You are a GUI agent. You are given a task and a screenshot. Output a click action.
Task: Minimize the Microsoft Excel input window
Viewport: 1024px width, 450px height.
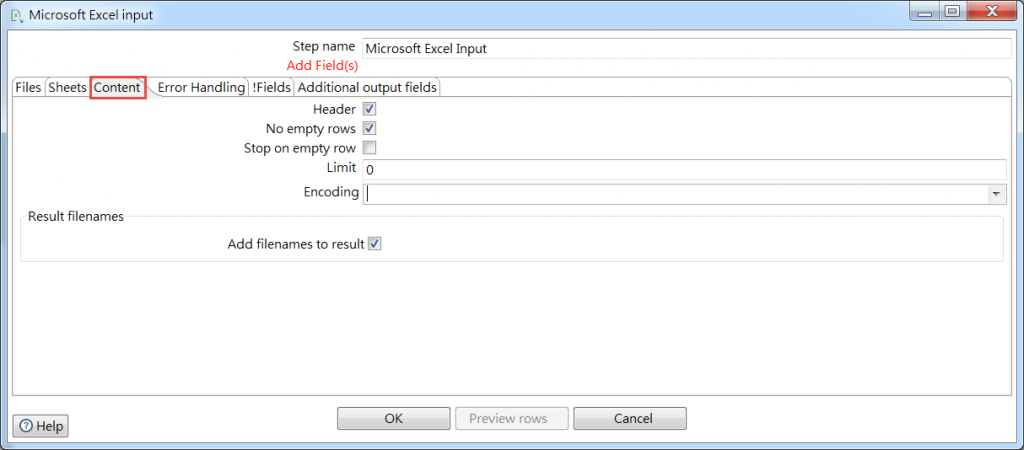point(927,11)
